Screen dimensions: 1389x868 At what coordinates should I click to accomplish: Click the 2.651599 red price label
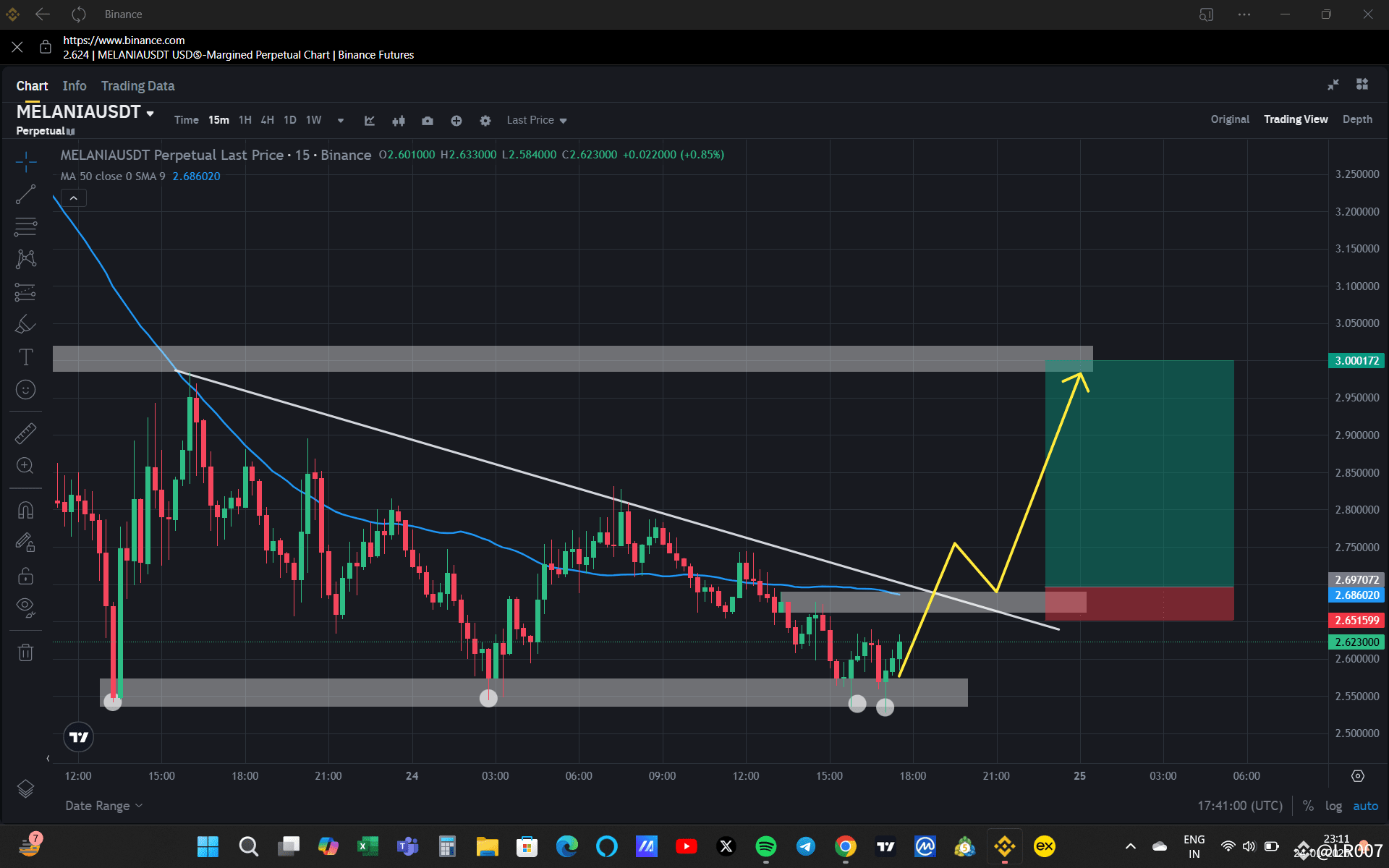pos(1356,620)
